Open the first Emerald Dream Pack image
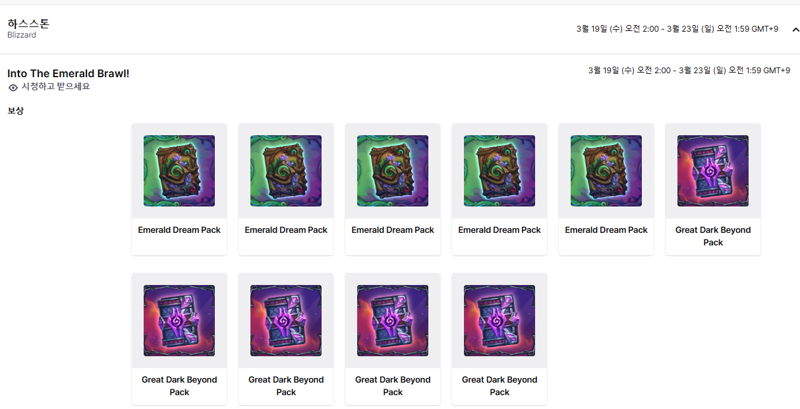 pos(179,171)
